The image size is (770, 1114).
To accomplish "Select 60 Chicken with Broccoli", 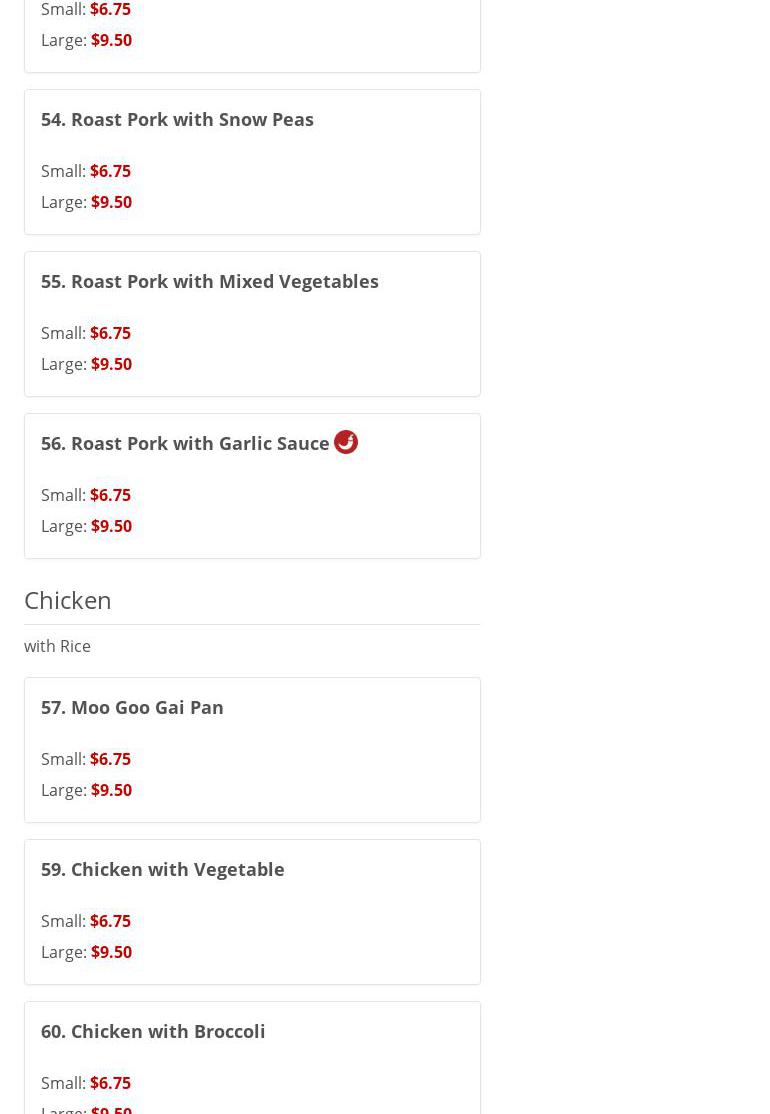I will (x=153, y=1031).
